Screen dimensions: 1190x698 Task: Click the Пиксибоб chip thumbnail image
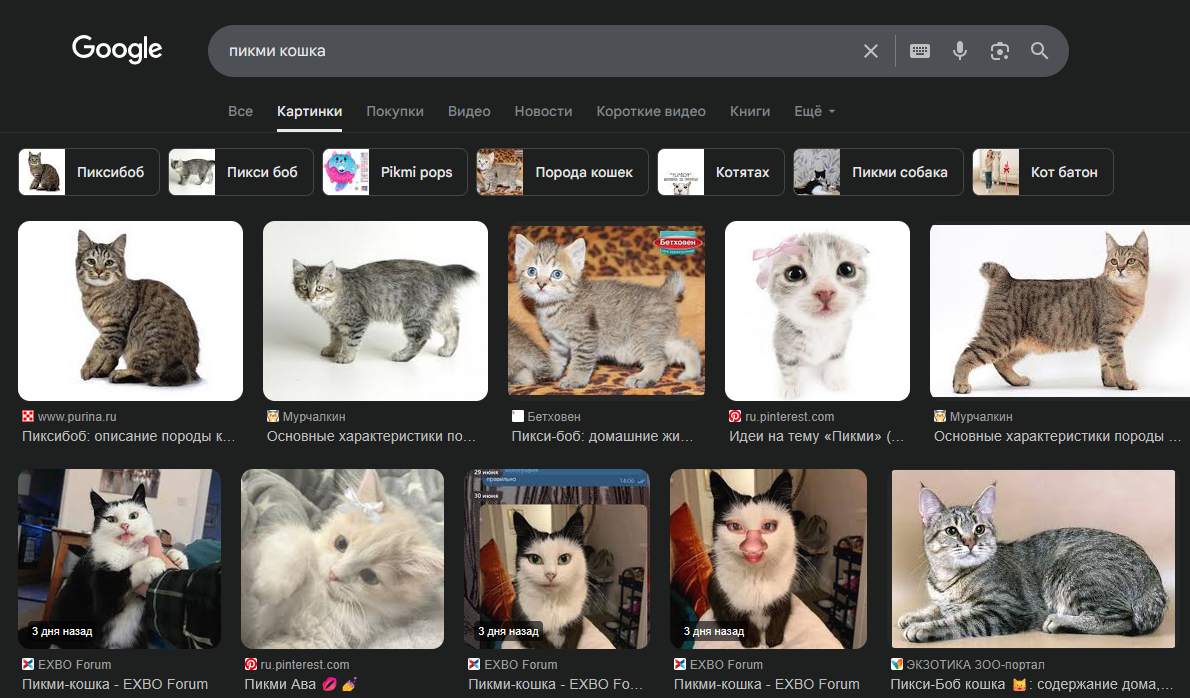42,172
